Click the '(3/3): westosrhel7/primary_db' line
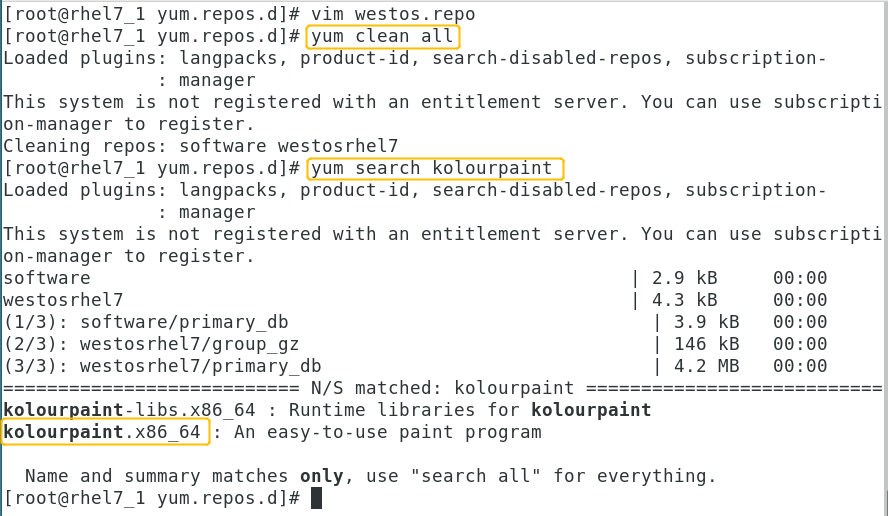 [x=415, y=366]
